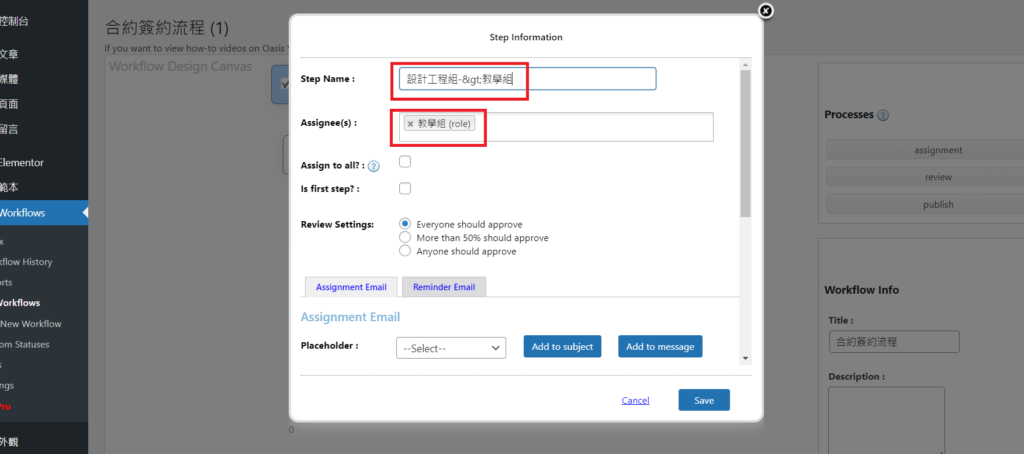Click the Assignee(s) input box
1024x454 pixels.
tap(600, 127)
